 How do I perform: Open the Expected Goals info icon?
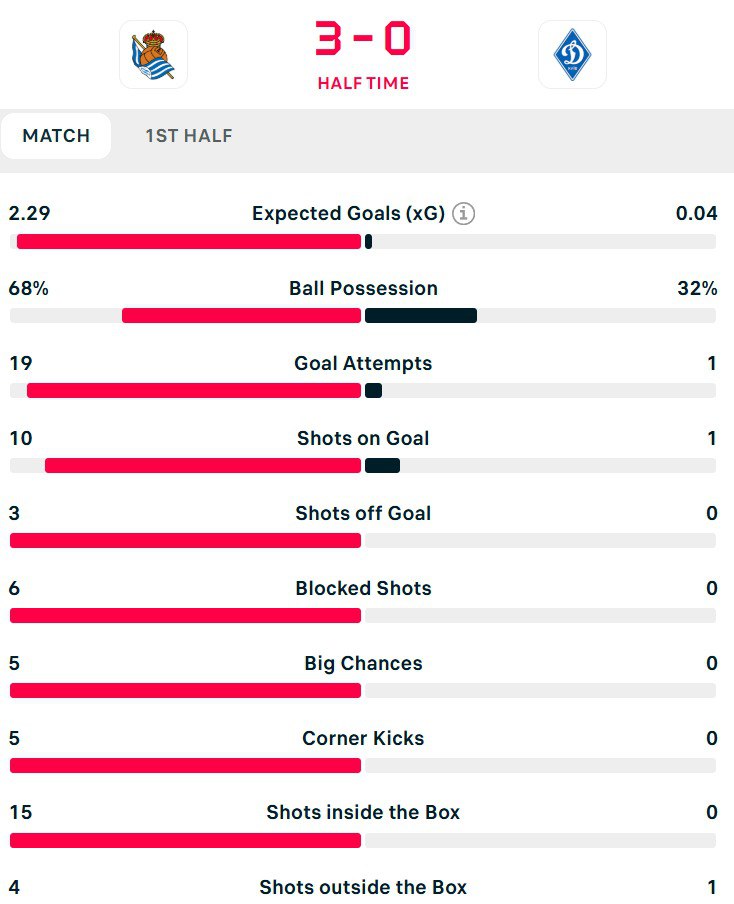463,213
